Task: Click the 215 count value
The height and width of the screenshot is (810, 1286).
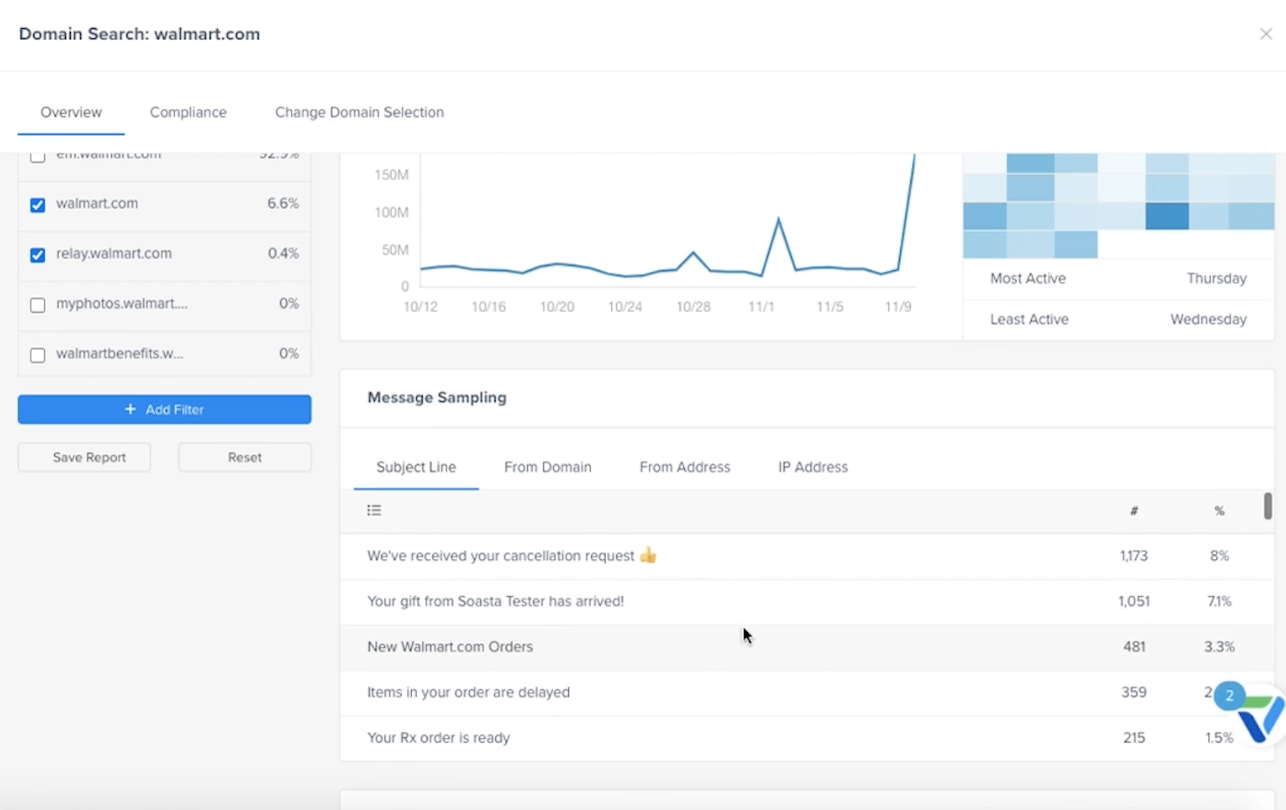Action: [1134, 738]
